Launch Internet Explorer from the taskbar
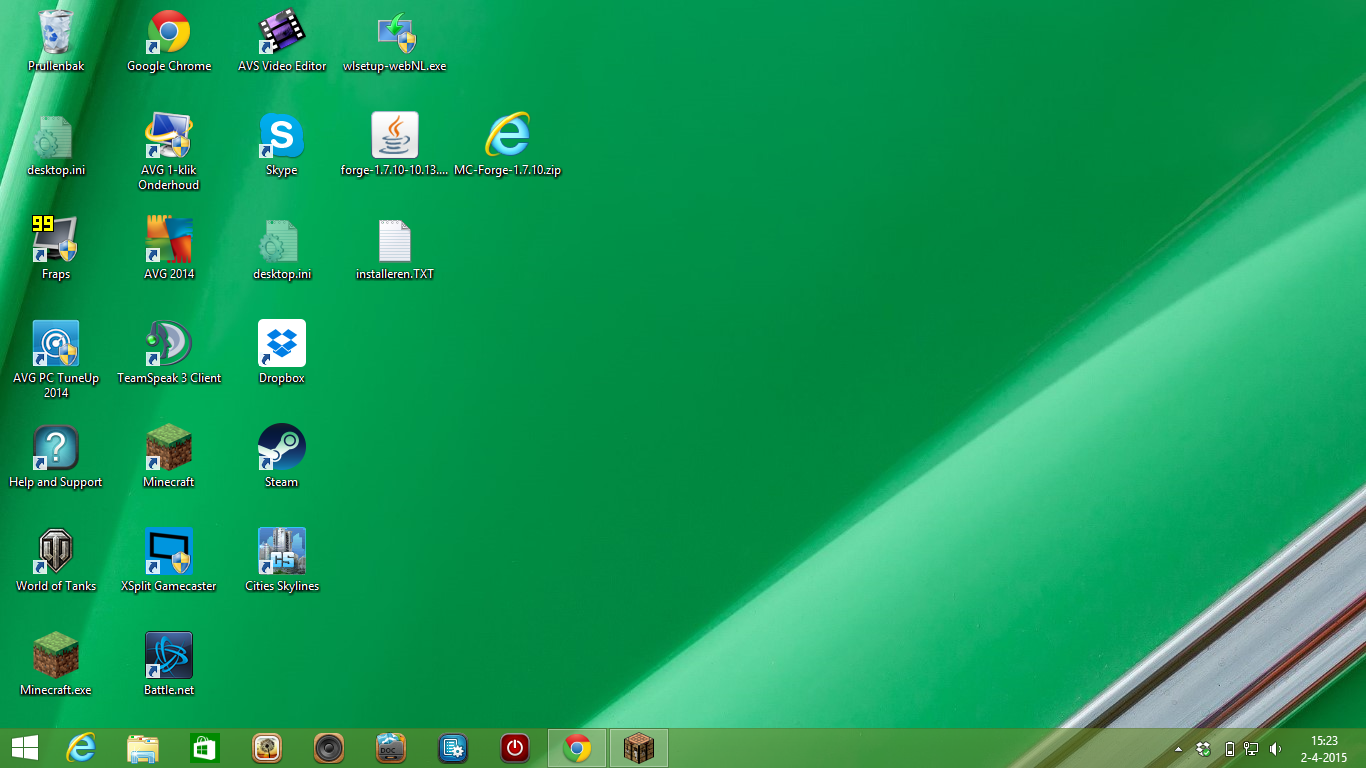 [x=81, y=748]
